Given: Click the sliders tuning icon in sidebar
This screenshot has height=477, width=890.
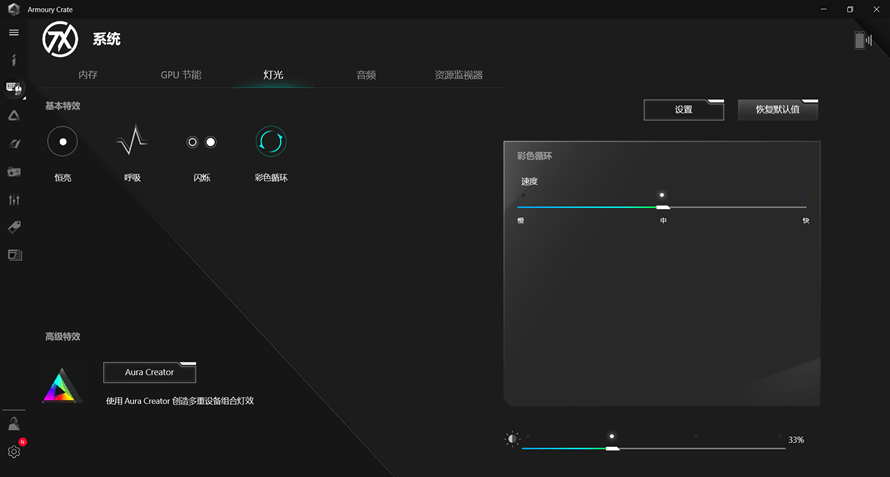Looking at the screenshot, I should (14, 199).
